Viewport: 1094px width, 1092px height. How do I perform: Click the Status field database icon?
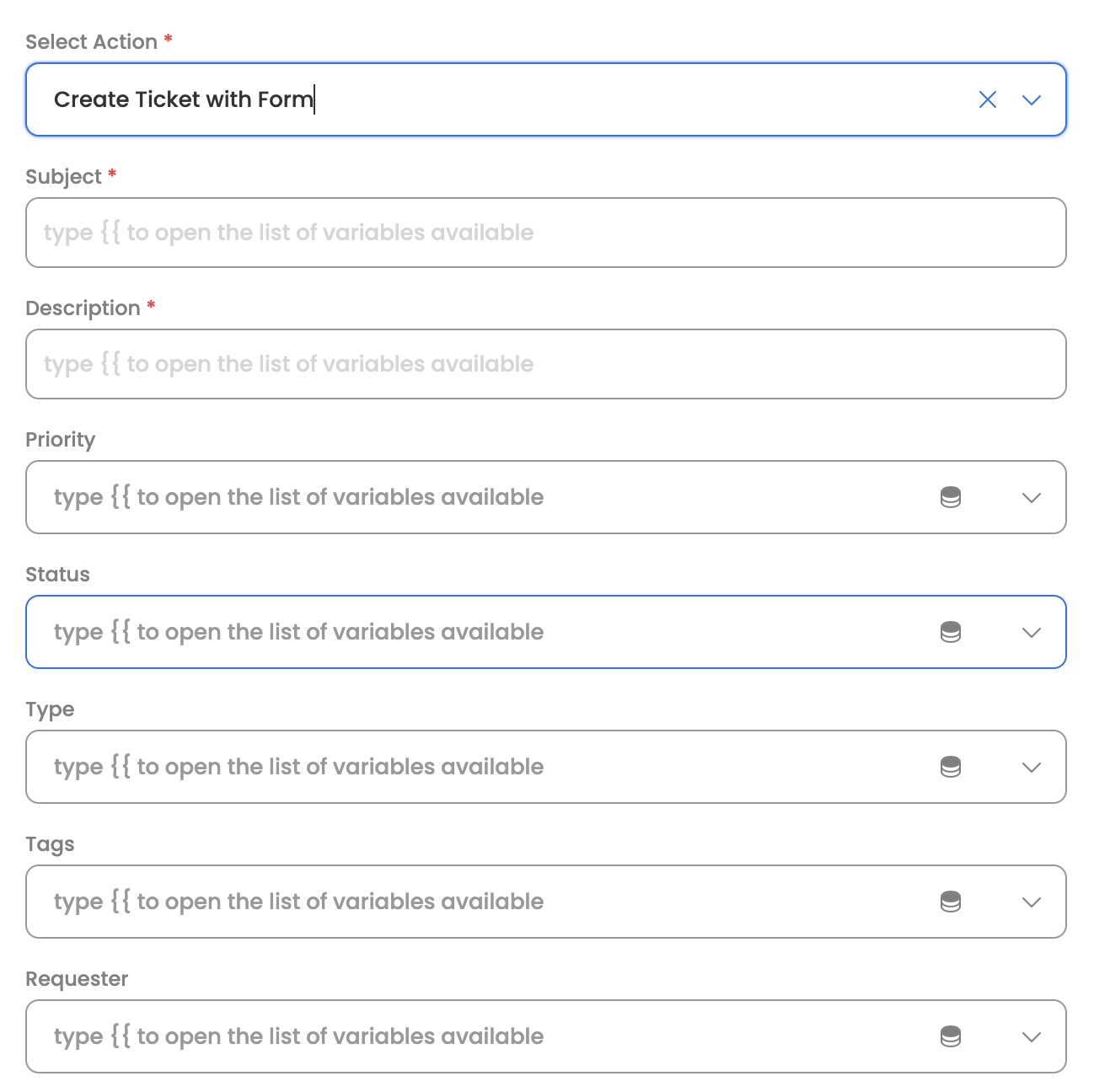950,632
